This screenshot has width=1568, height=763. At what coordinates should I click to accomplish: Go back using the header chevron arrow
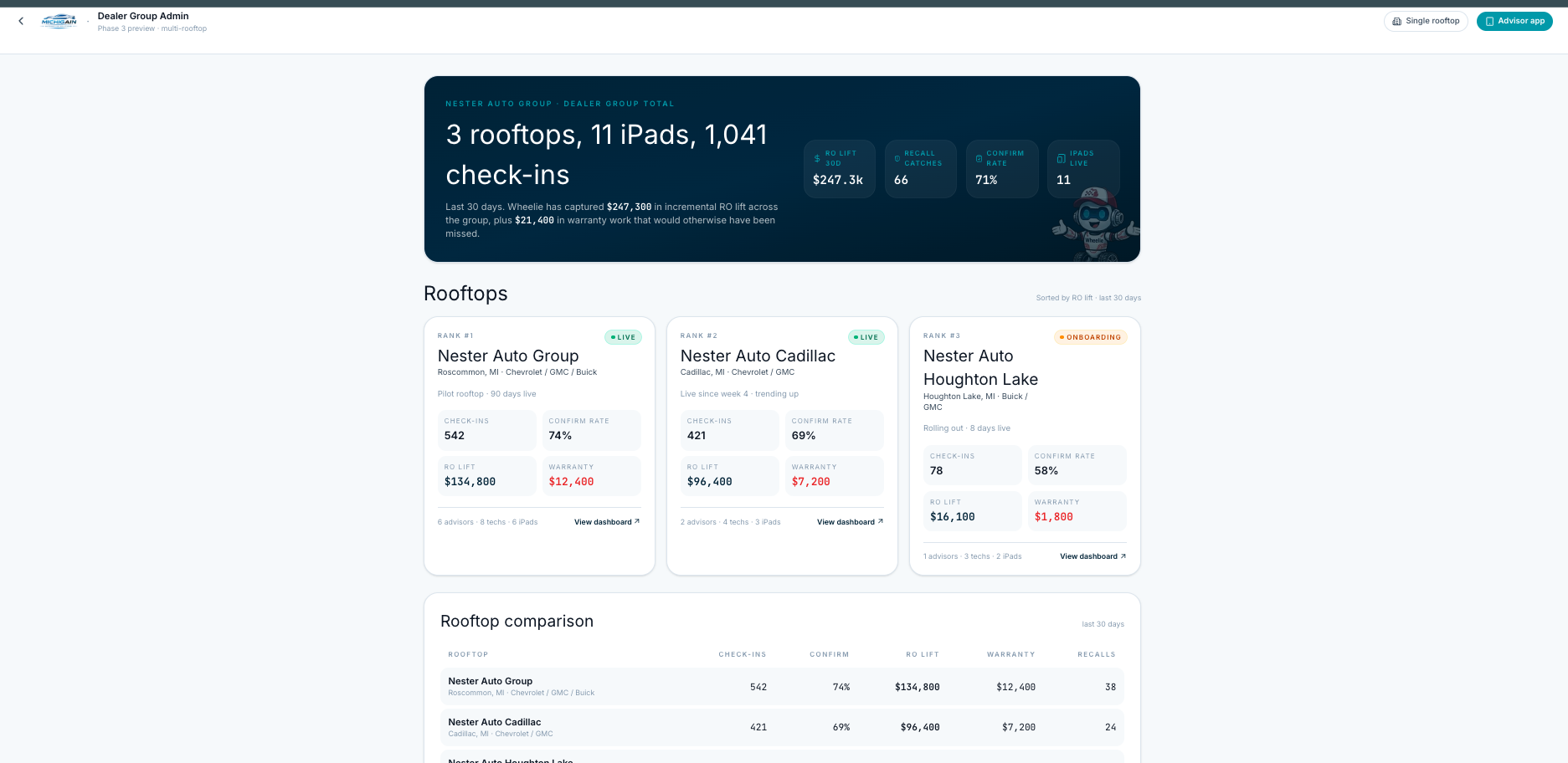tap(21, 21)
